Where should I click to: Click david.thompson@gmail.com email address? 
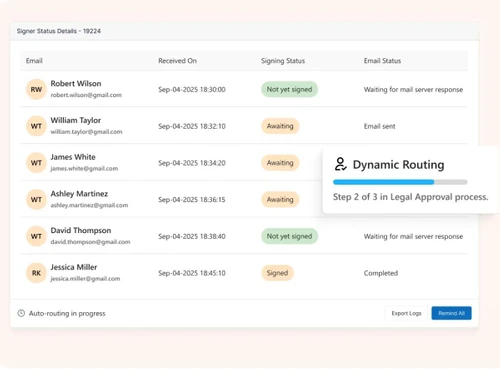click(x=90, y=242)
